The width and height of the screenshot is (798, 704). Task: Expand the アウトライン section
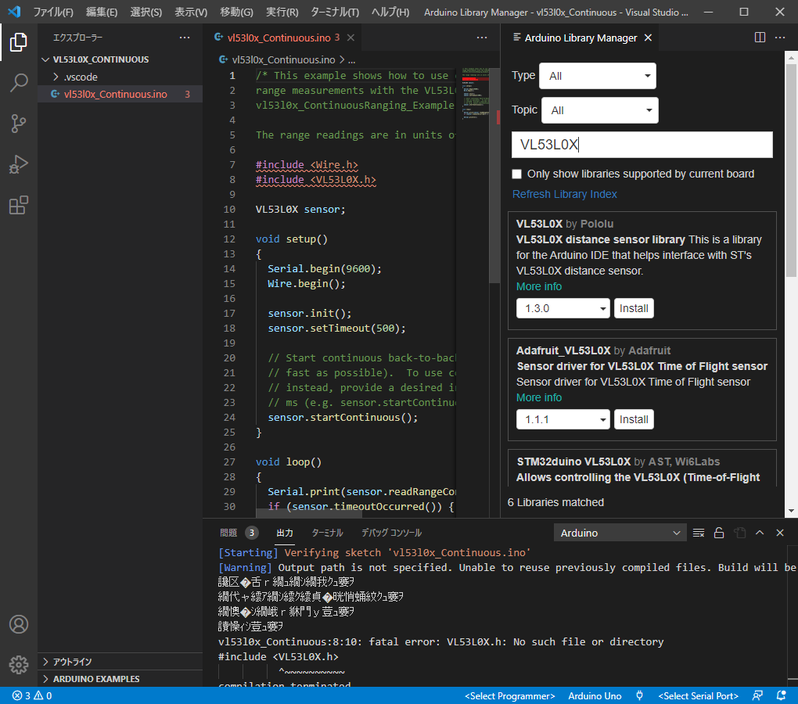click(x=120, y=662)
